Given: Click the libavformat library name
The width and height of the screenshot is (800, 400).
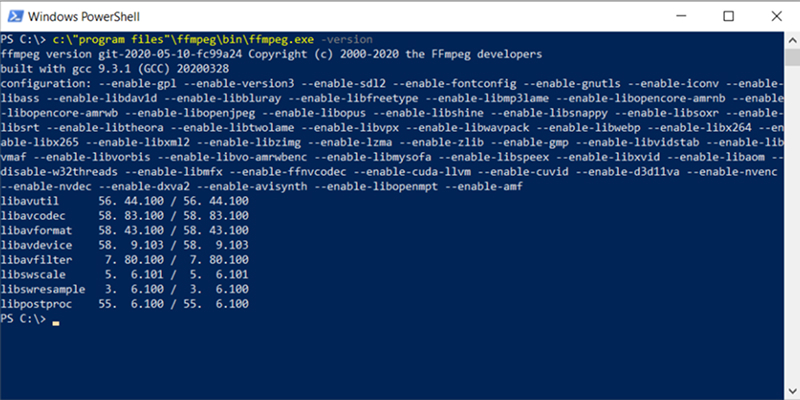Looking at the screenshot, I should click(37, 231).
